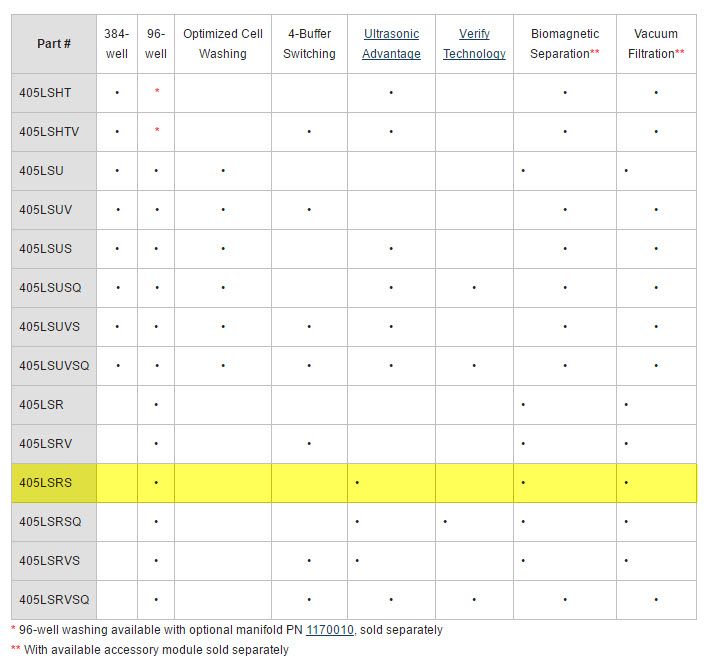Click the Part # column header
Screen dimensions: 707x664
tap(54, 44)
